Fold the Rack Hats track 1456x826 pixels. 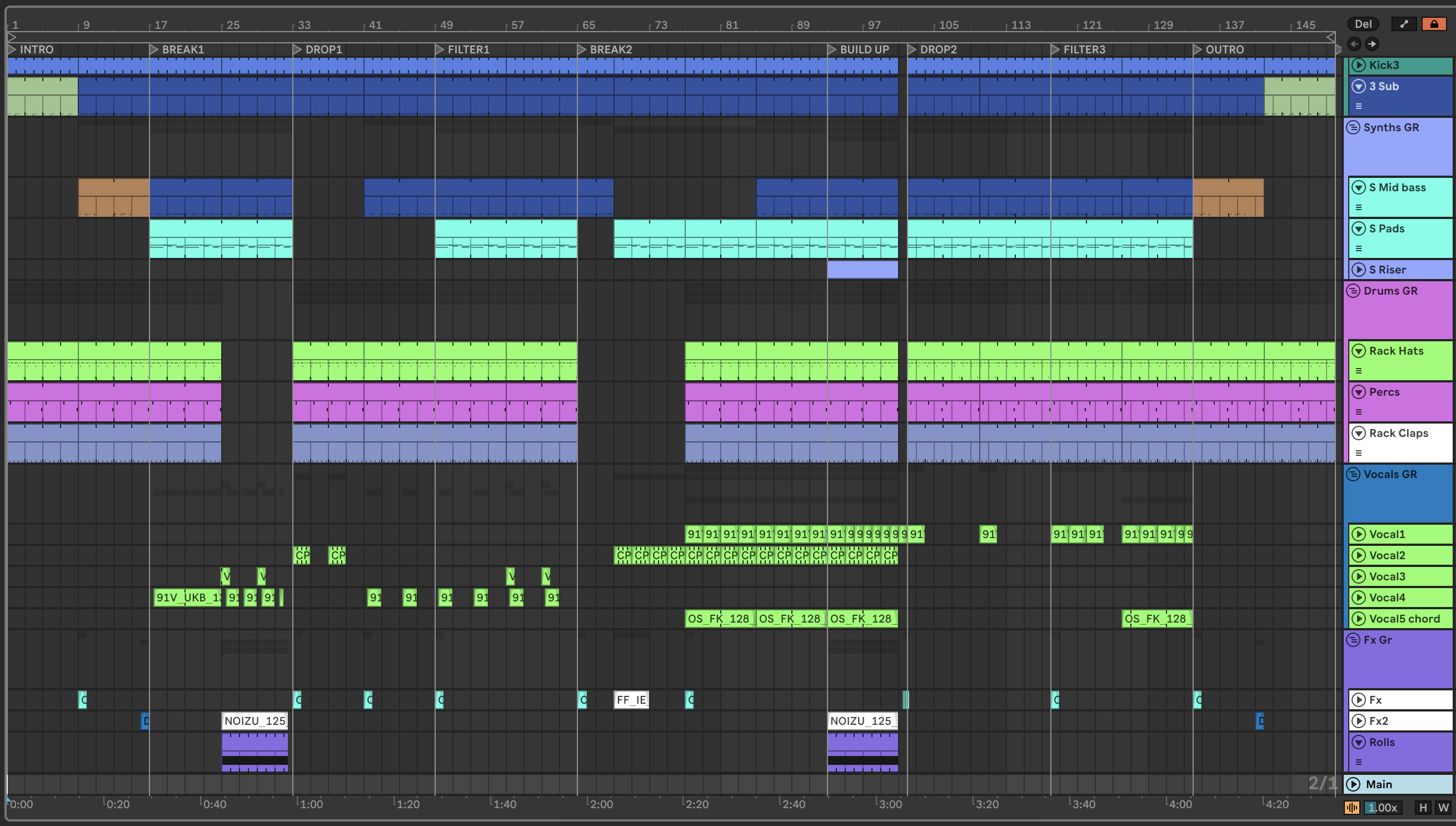[1358, 351]
